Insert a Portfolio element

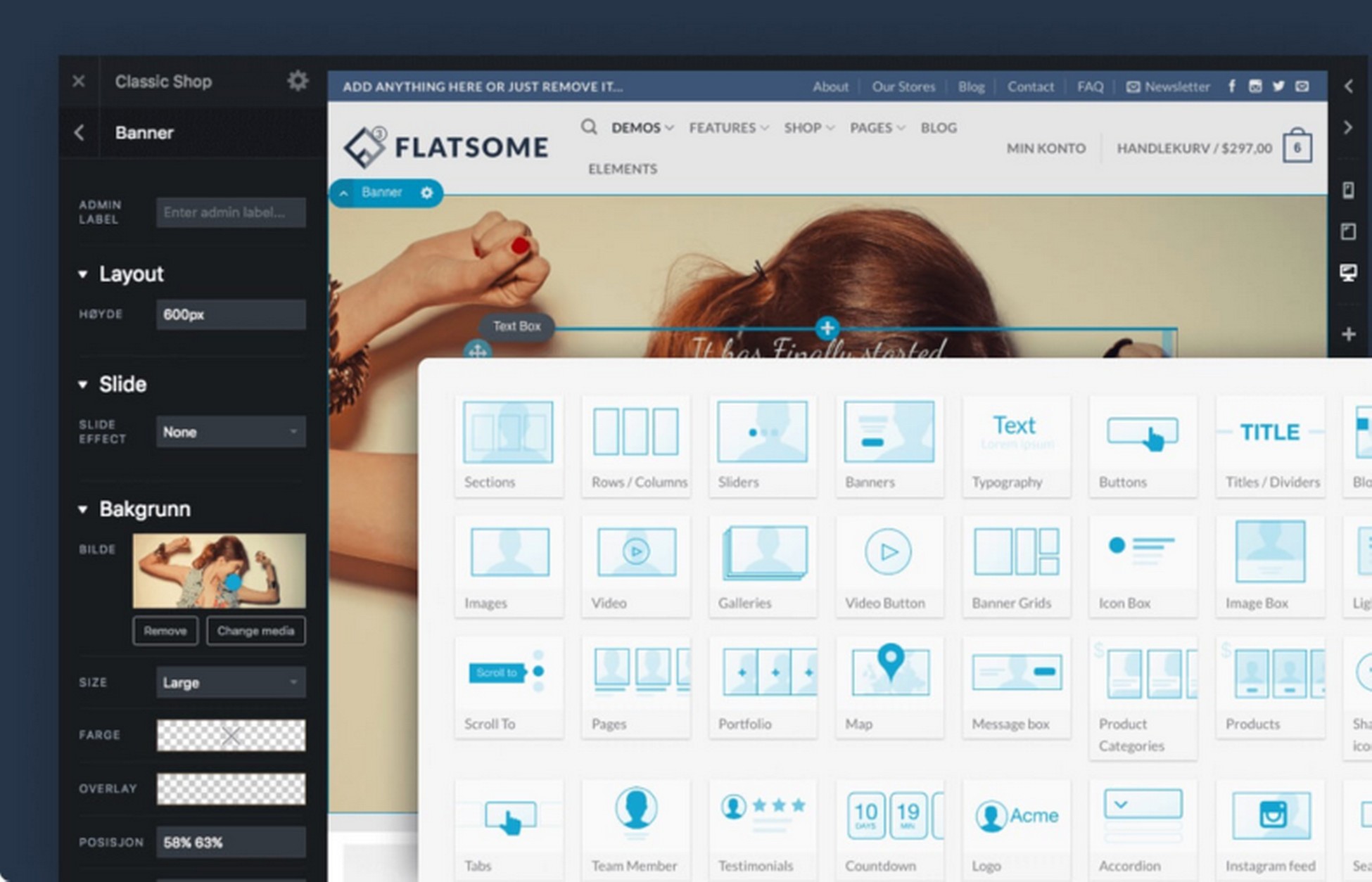763,688
